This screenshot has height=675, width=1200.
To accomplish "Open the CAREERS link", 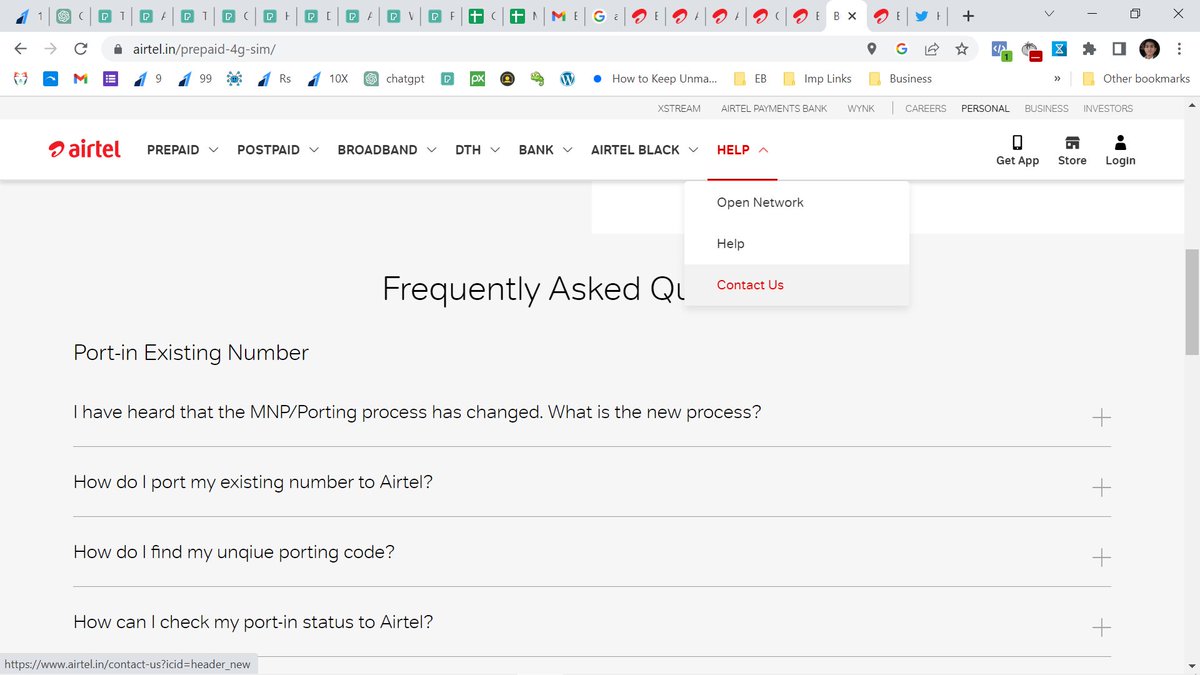I will 926,108.
